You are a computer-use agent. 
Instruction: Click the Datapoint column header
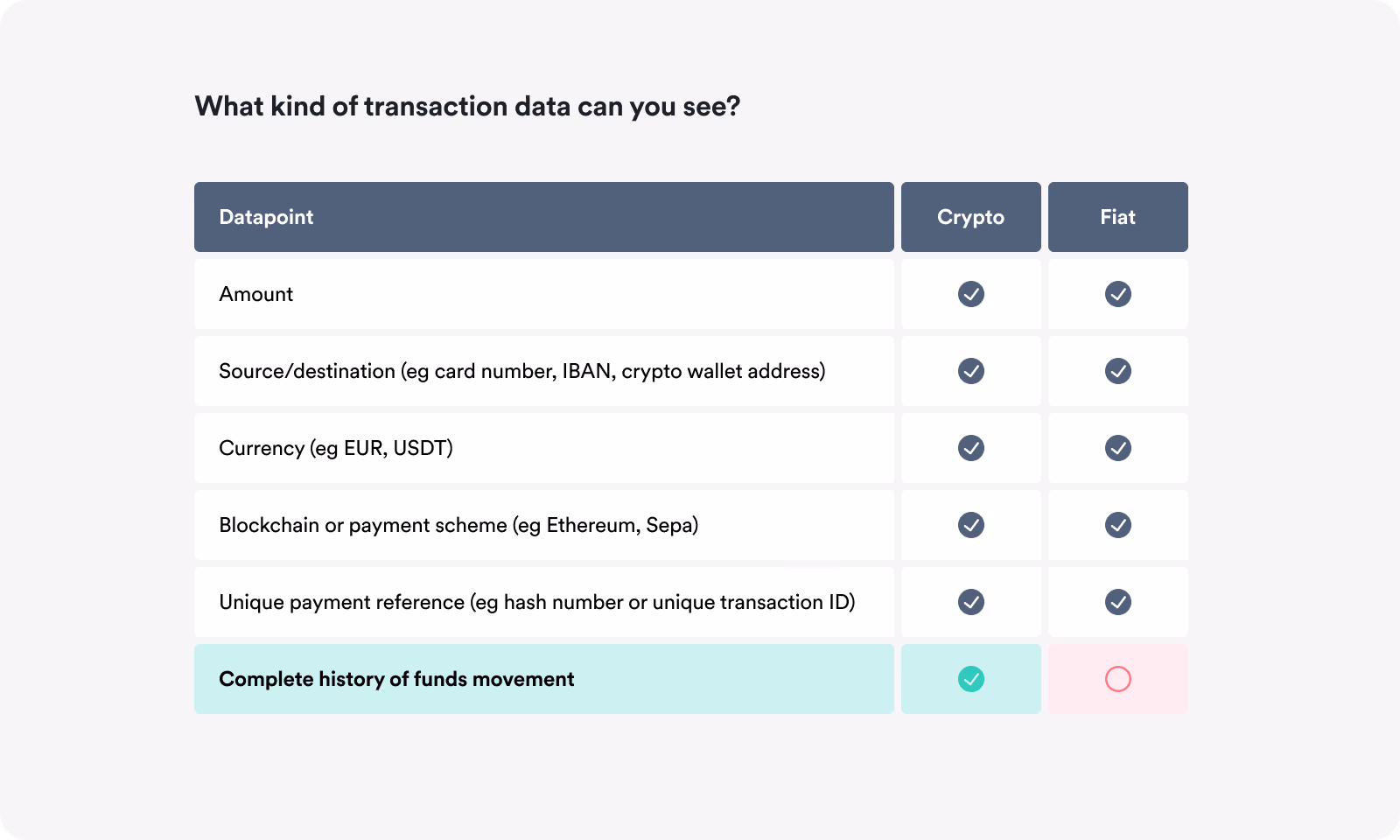point(544,217)
